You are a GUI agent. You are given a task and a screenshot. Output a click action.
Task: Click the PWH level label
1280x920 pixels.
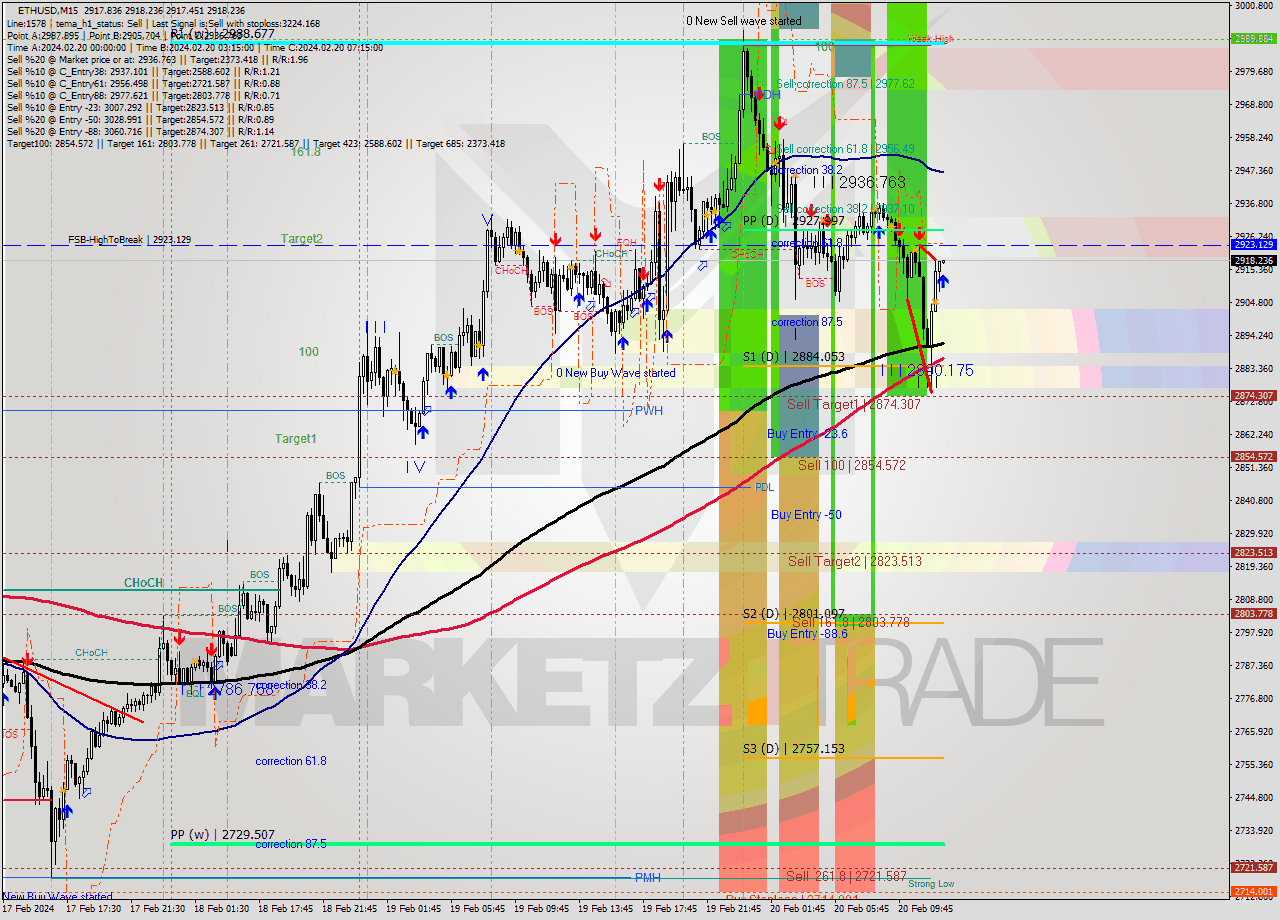pyautogui.click(x=648, y=411)
